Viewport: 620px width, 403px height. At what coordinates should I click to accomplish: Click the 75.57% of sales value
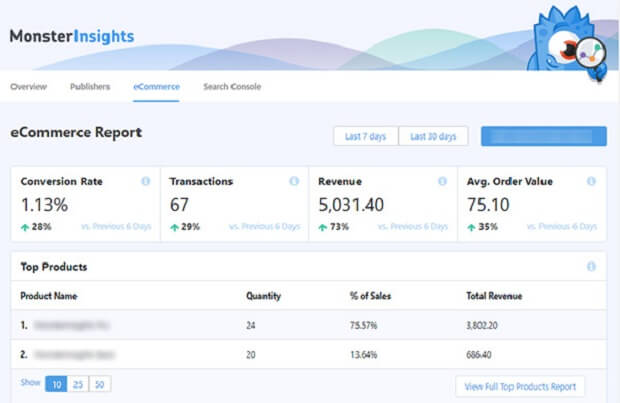click(363, 325)
